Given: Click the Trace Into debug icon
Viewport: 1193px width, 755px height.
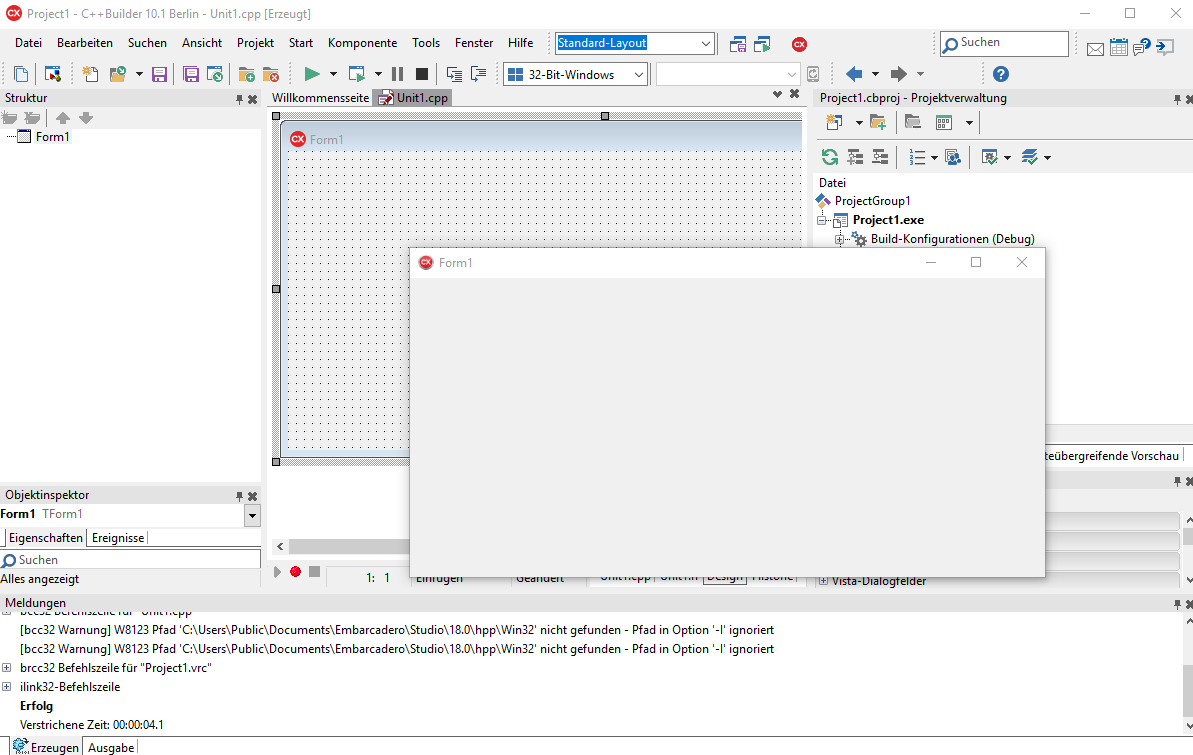Looking at the screenshot, I should [454, 74].
